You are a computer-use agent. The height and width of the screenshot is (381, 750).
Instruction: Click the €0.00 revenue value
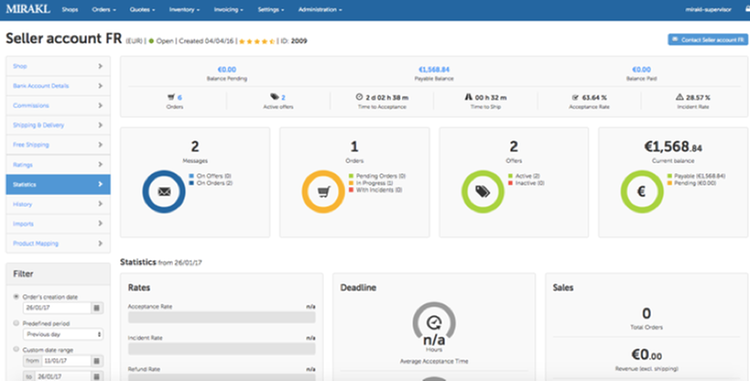[x=646, y=355]
